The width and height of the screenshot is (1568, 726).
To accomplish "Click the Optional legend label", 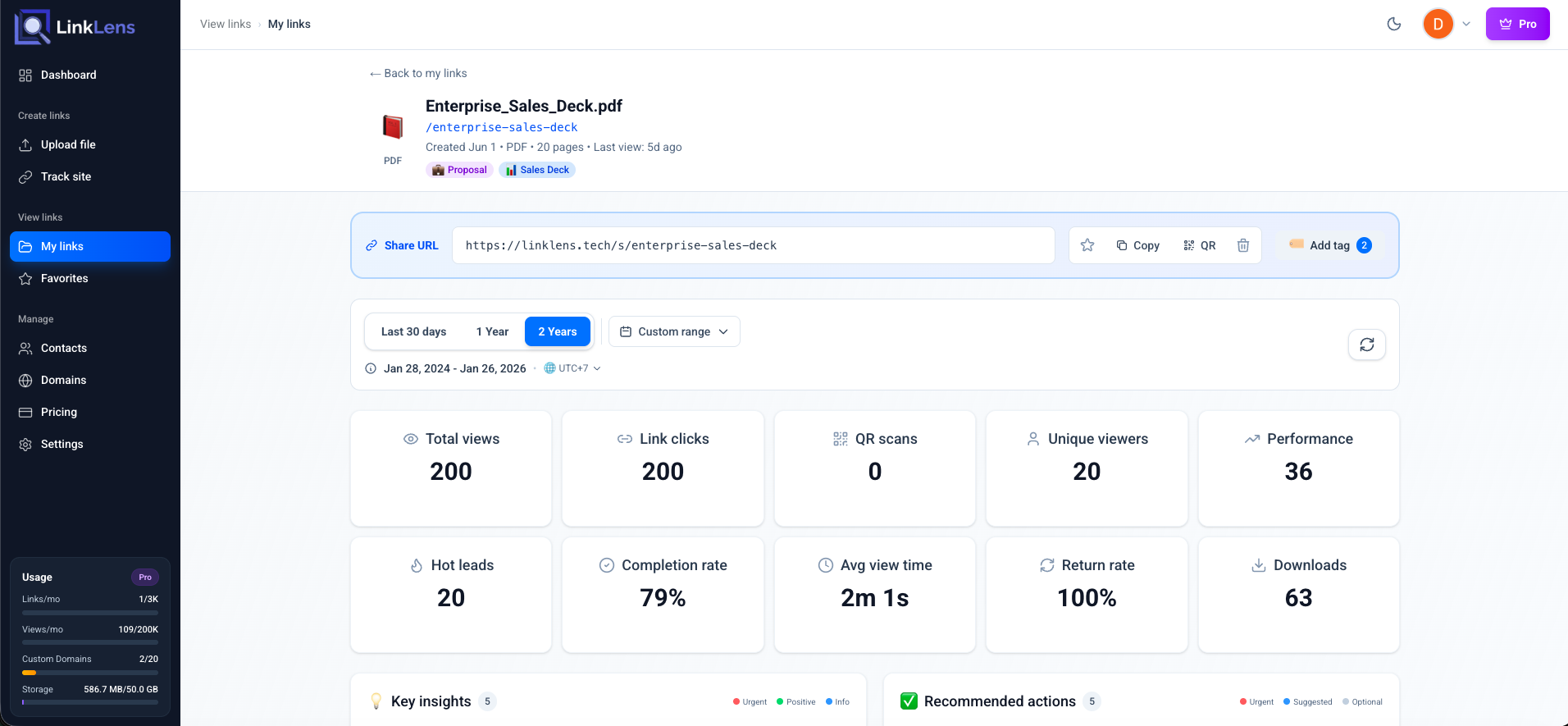I will pyautogui.click(x=1362, y=702).
